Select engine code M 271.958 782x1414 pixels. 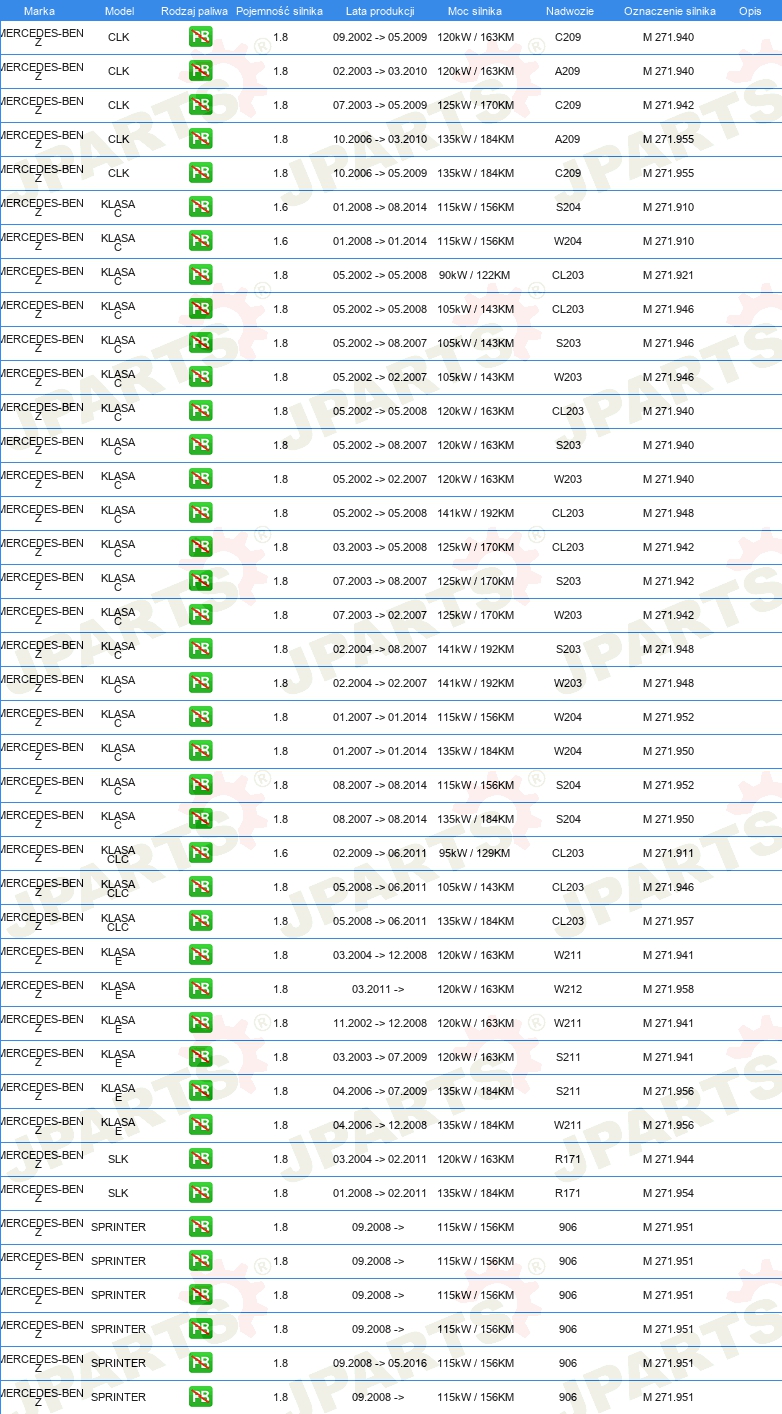click(668, 989)
